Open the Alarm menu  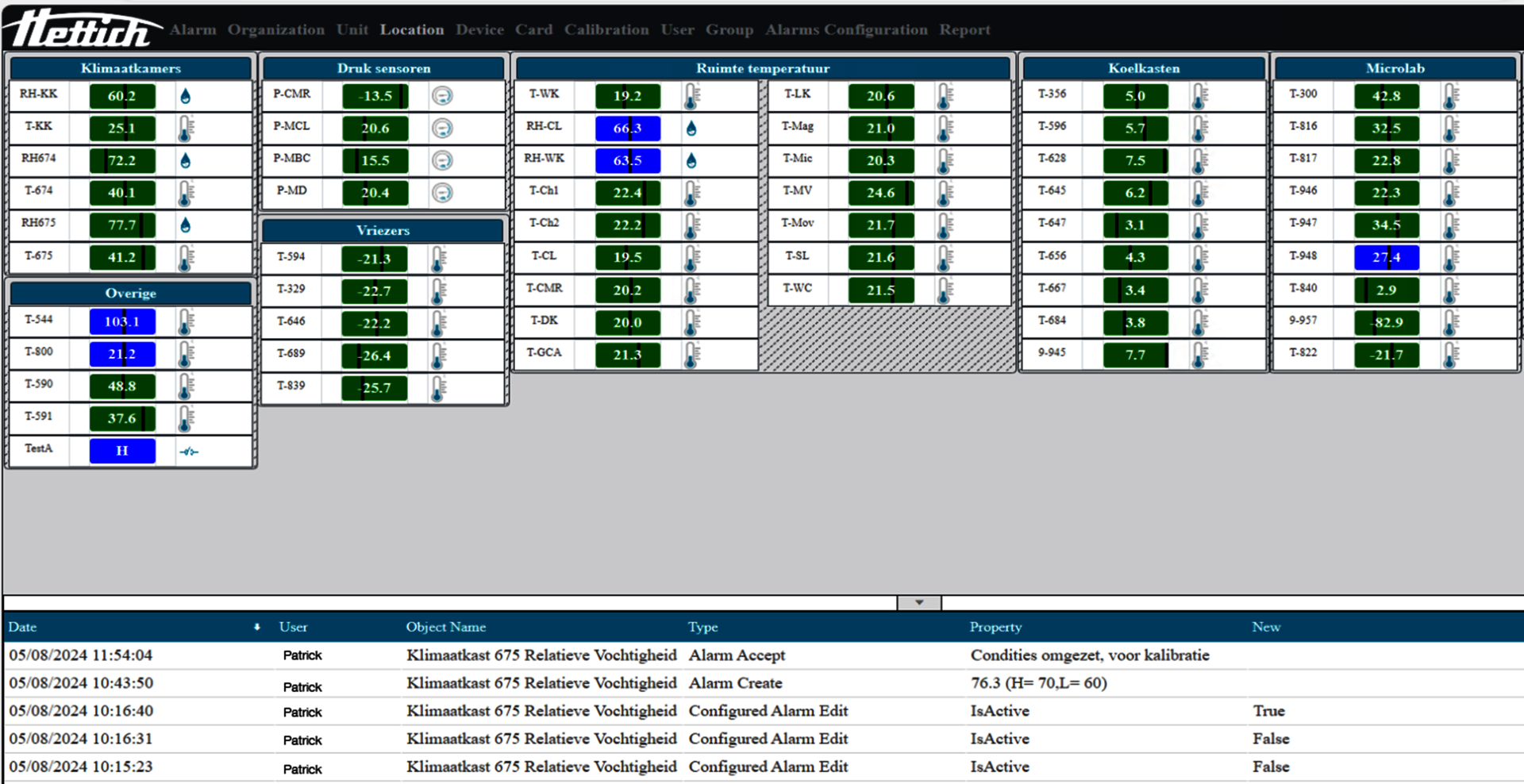pos(193,30)
